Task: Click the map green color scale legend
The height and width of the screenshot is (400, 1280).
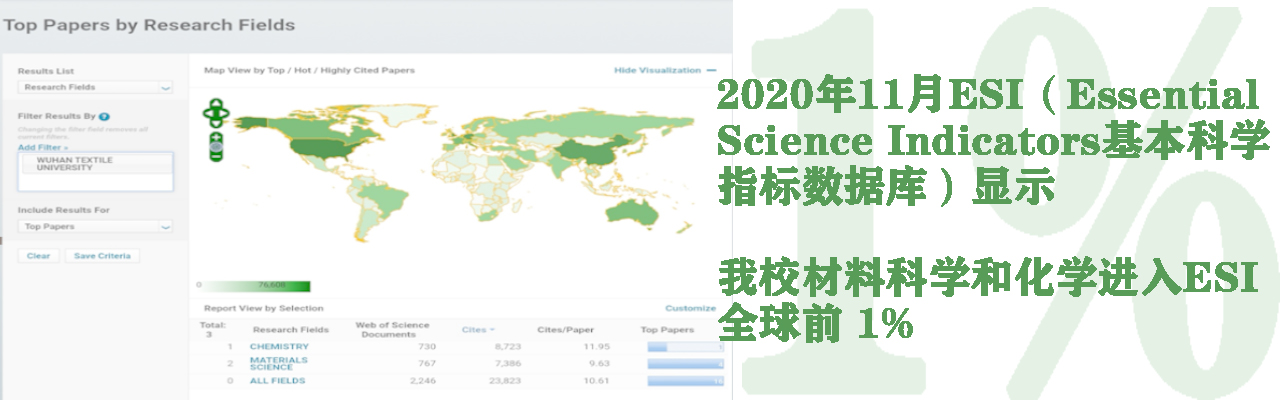Action: 257,286
